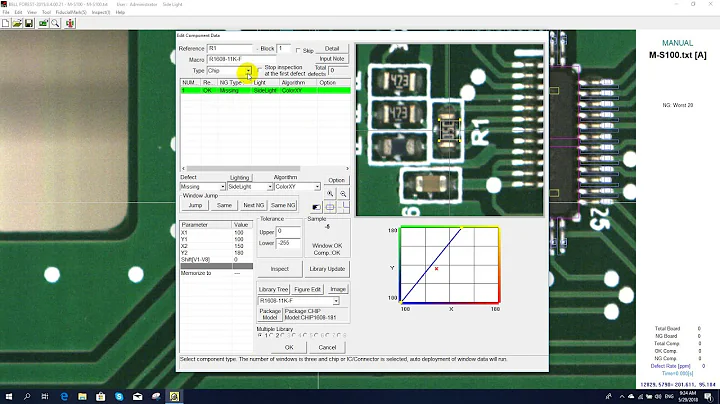Screen dimensions: 720x404
Task: Open the Inspect(I) menu
Action: 101,12
